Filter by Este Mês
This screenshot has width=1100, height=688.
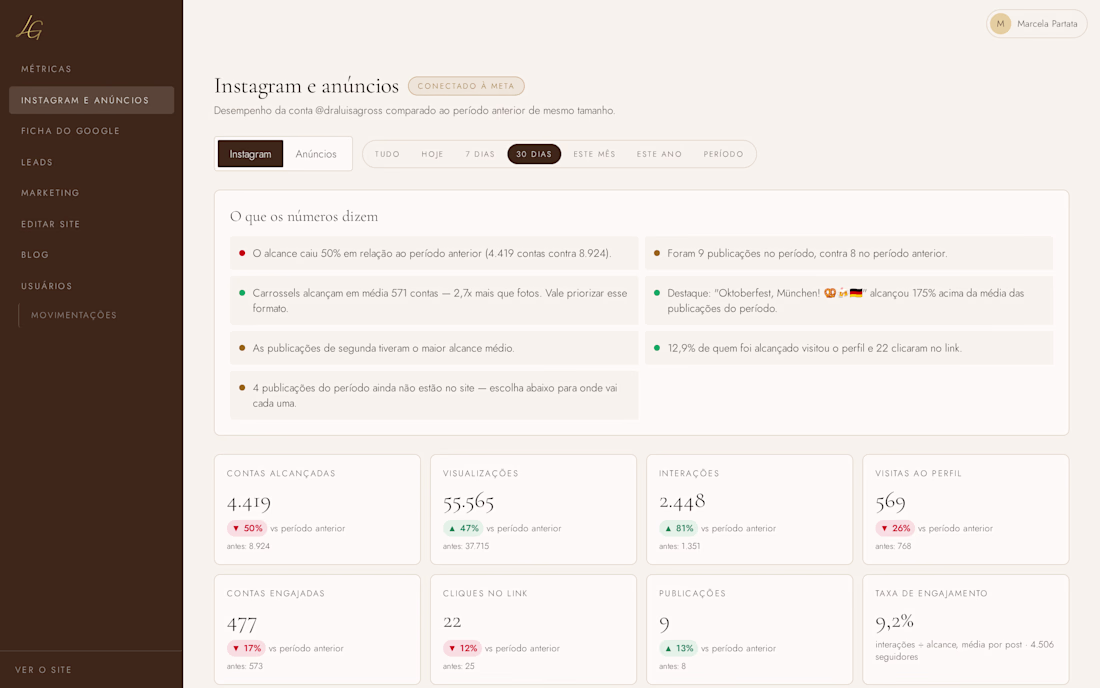click(594, 154)
